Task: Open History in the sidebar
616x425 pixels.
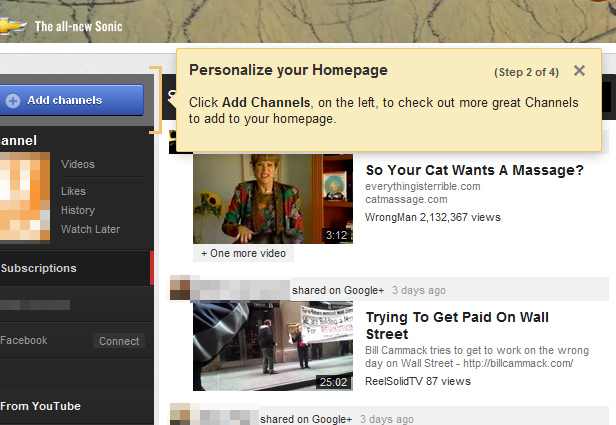Action: click(x=78, y=210)
